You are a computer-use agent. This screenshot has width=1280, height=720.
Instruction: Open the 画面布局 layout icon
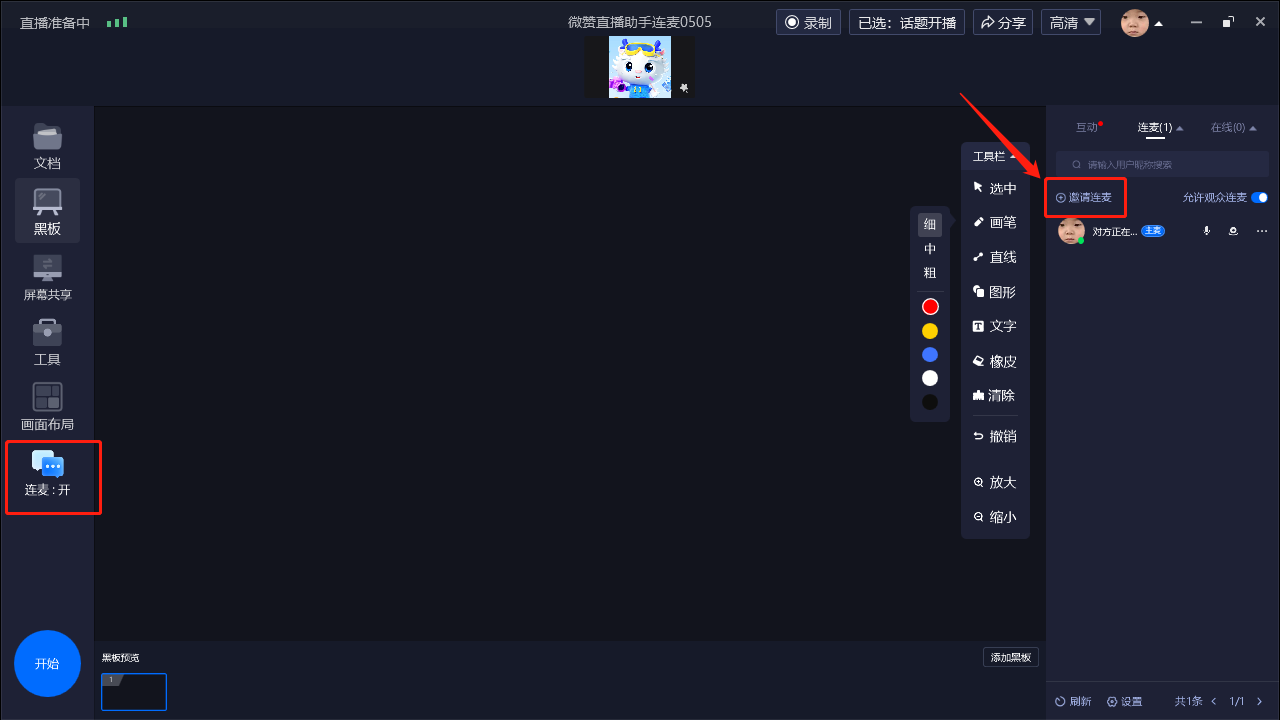point(47,407)
